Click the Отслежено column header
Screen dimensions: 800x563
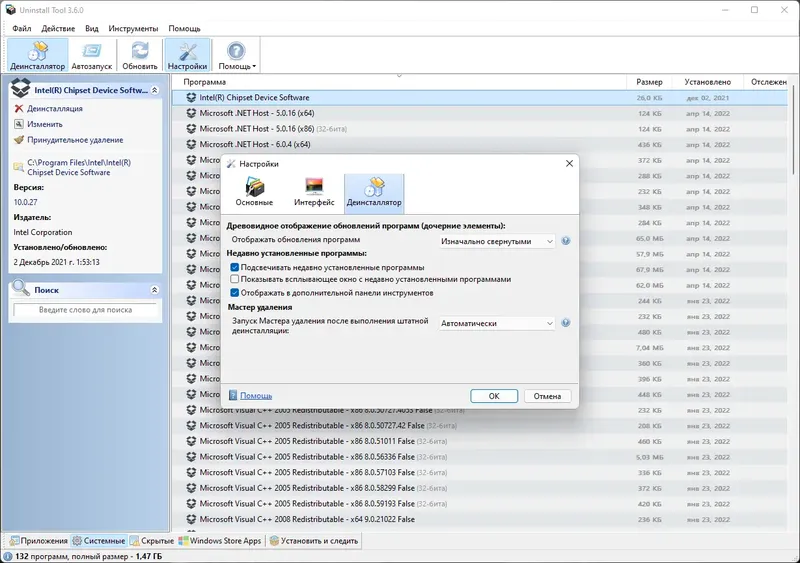pos(768,82)
